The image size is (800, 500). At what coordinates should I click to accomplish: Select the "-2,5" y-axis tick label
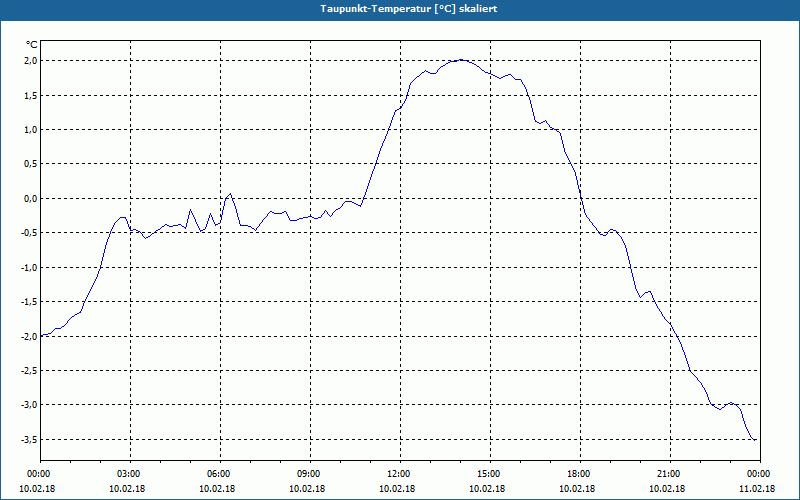(x=30, y=370)
